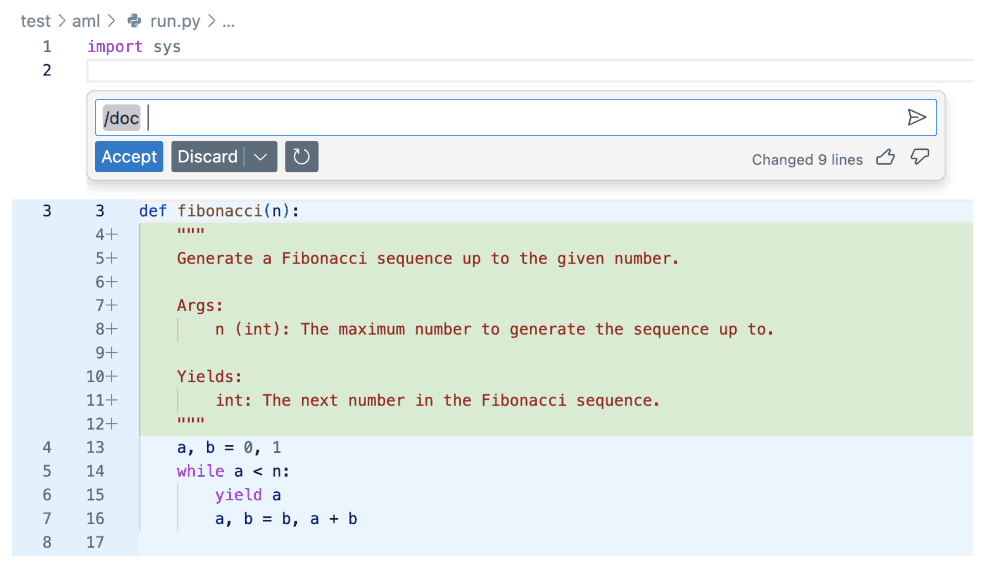
Task: Open the test folder breadcrumb
Action: [35, 21]
